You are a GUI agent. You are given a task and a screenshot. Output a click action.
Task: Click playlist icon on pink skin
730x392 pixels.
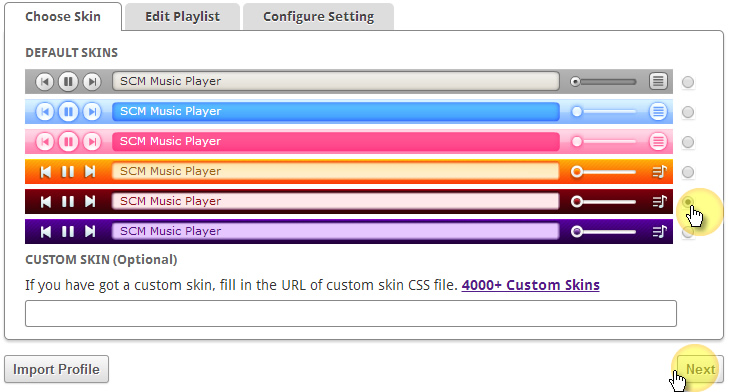pyautogui.click(x=658, y=142)
